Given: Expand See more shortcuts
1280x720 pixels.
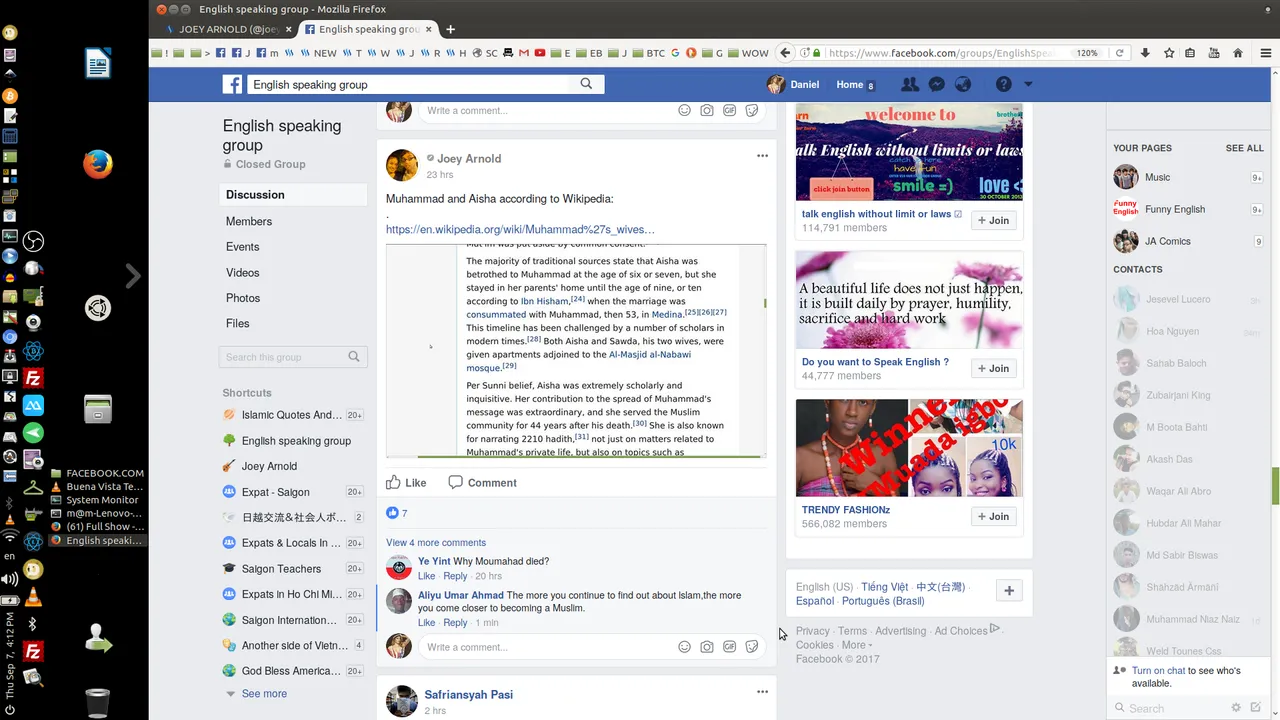Looking at the screenshot, I should point(264,693).
